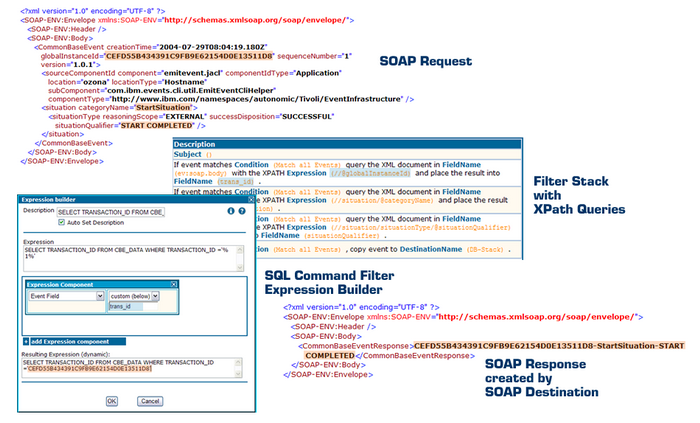Click the StartSituation categoryName value
Image resolution: width=700 pixels, height=423 pixels.
[163, 108]
